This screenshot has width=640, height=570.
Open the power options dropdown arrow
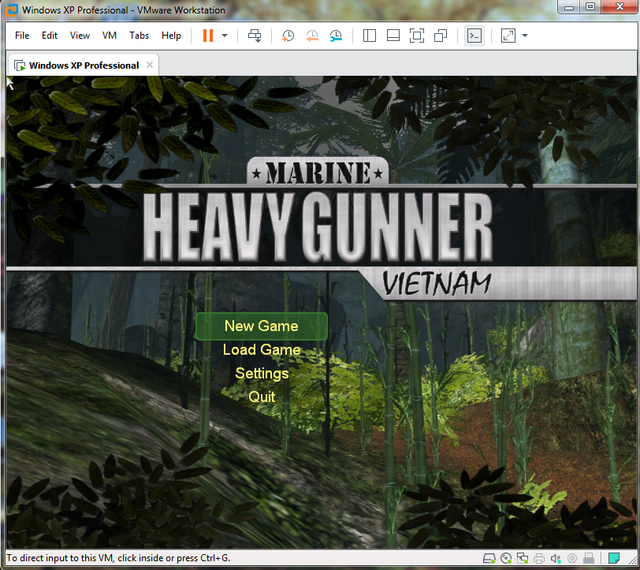[224, 36]
